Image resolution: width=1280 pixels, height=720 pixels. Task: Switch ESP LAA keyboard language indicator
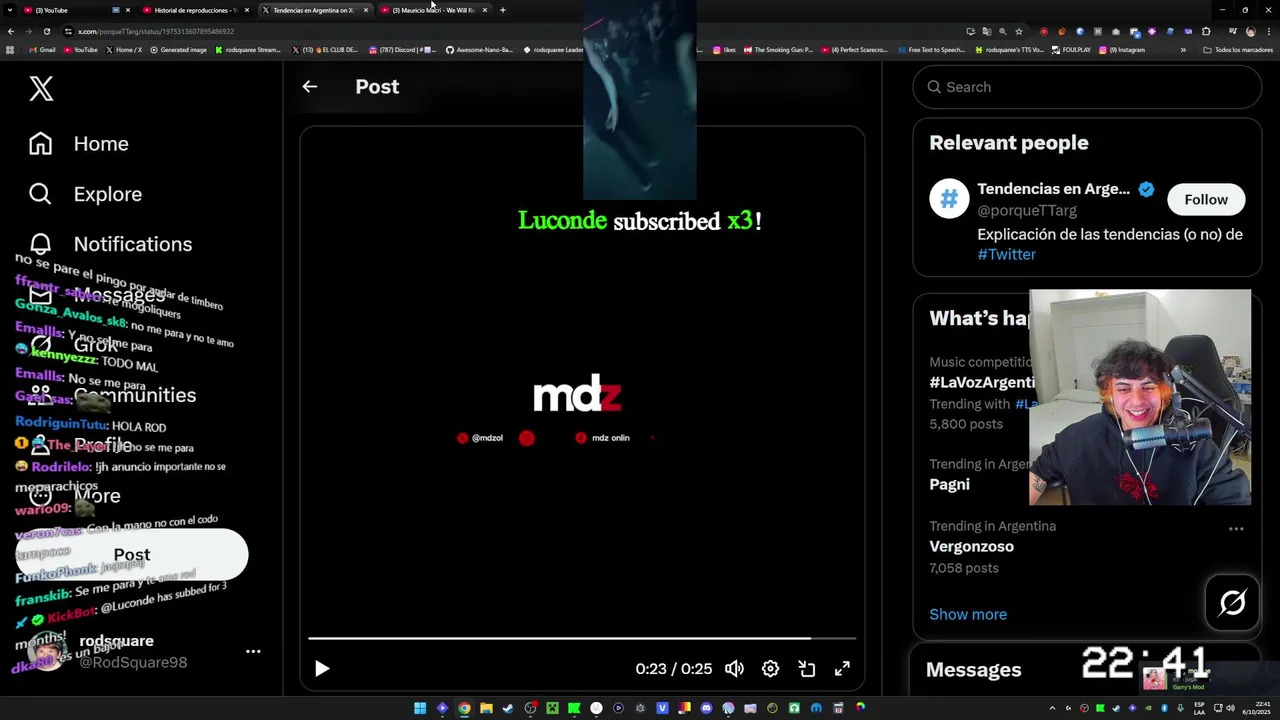tap(1200, 708)
